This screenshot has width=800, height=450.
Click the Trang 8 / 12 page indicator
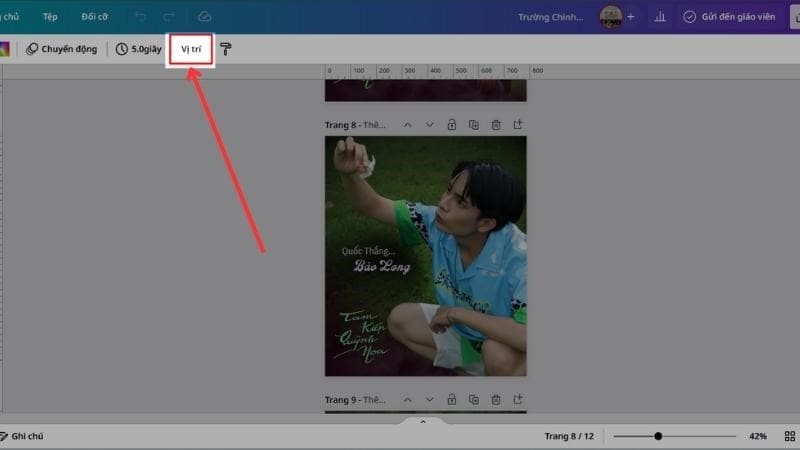(x=569, y=436)
